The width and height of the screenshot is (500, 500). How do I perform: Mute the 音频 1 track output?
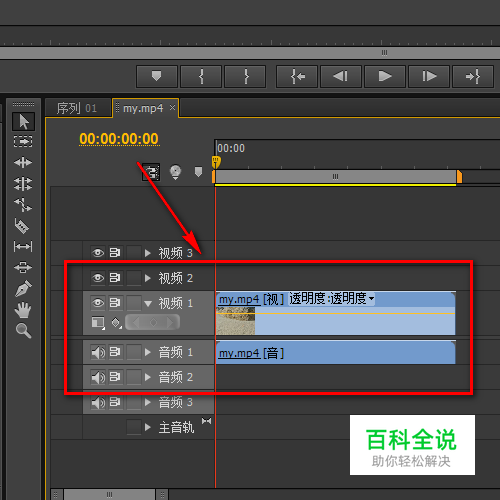[x=98, y=352]
